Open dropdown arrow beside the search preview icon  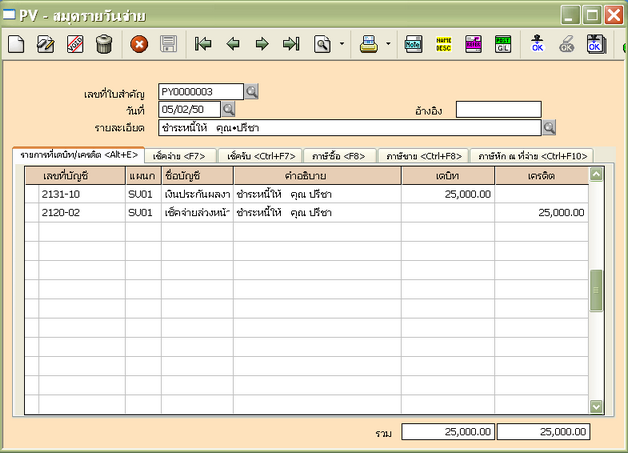(342, 44)
